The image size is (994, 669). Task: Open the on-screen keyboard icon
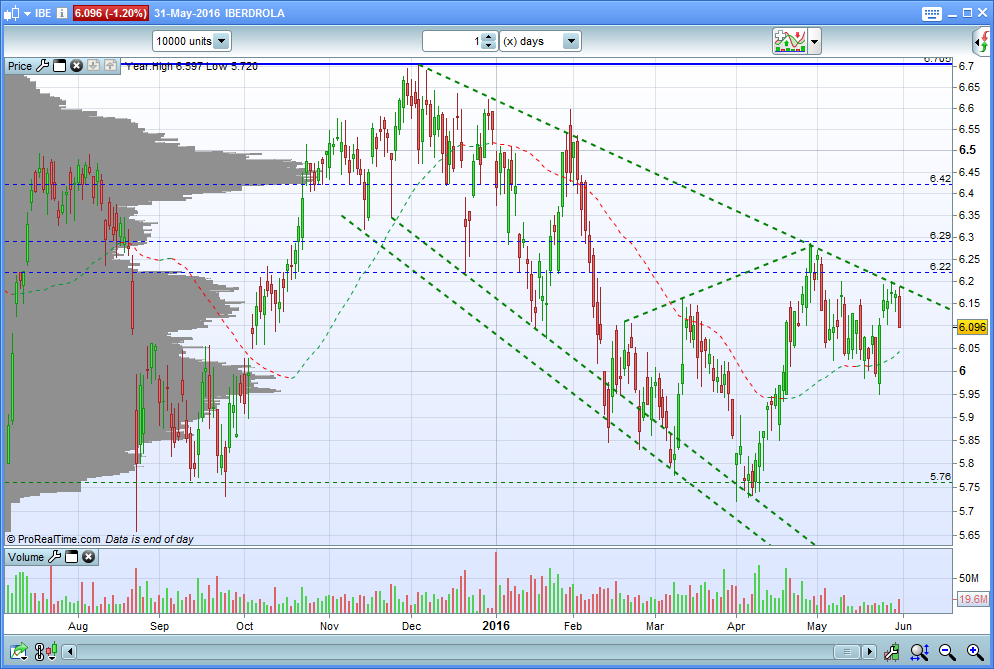932,13
